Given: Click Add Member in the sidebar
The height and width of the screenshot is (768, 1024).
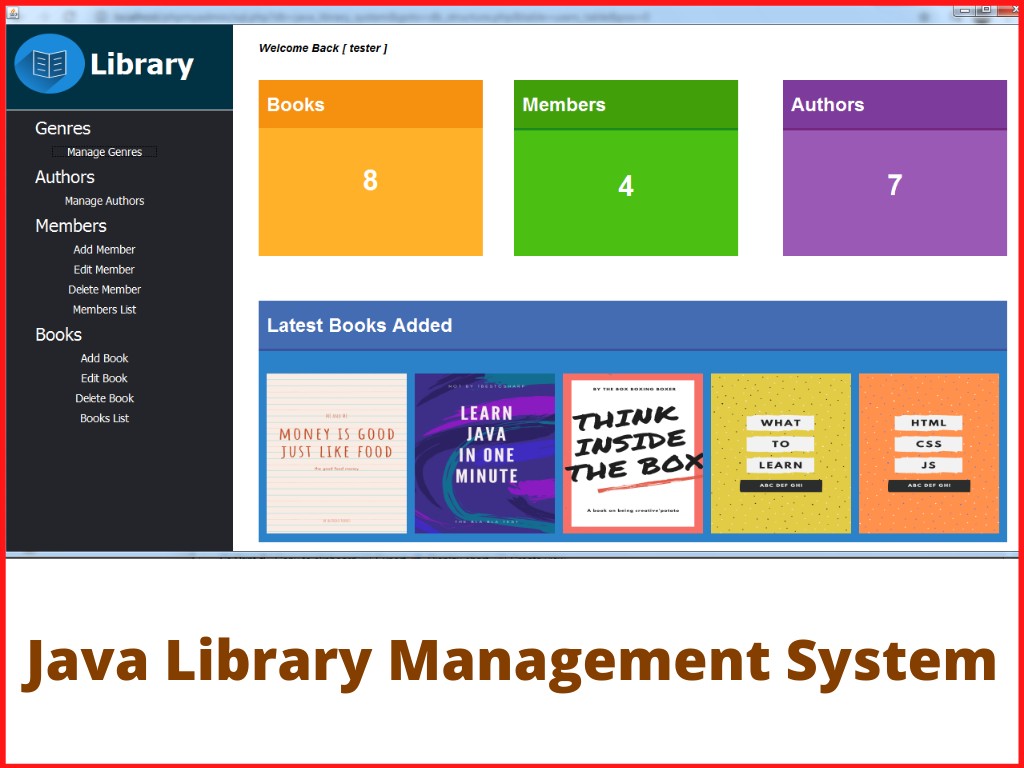Looking at the screenshot, I should pyautogui.click(x=104, y=249).
